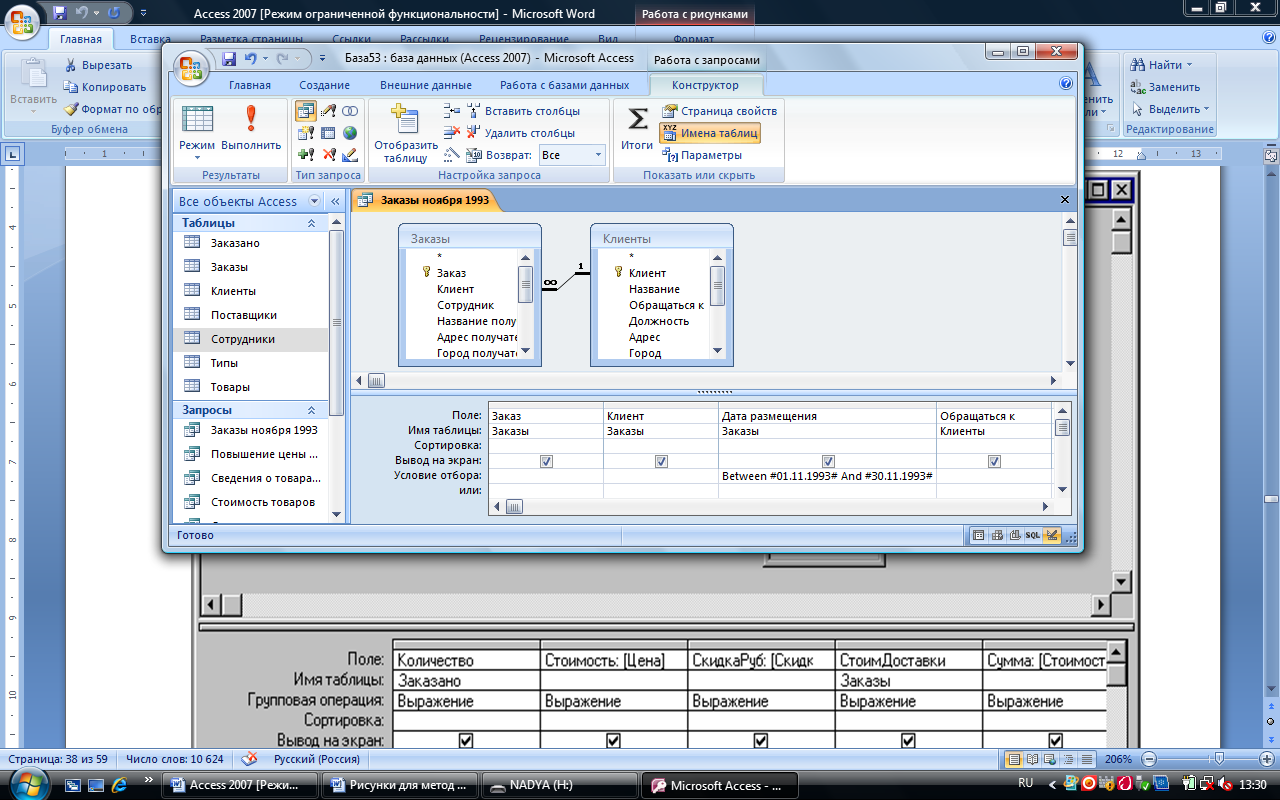Save the Access database via quick toolbar
Screen dimensions: 1280x800
point(229,59)
